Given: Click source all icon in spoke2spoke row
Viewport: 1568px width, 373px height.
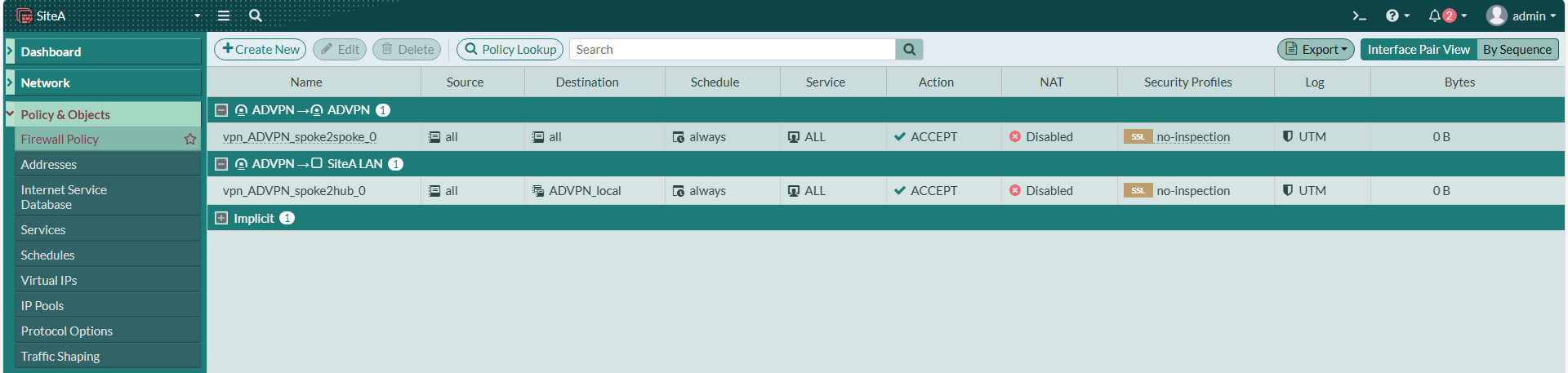Looking at the screenshot, I should (434, 137).
